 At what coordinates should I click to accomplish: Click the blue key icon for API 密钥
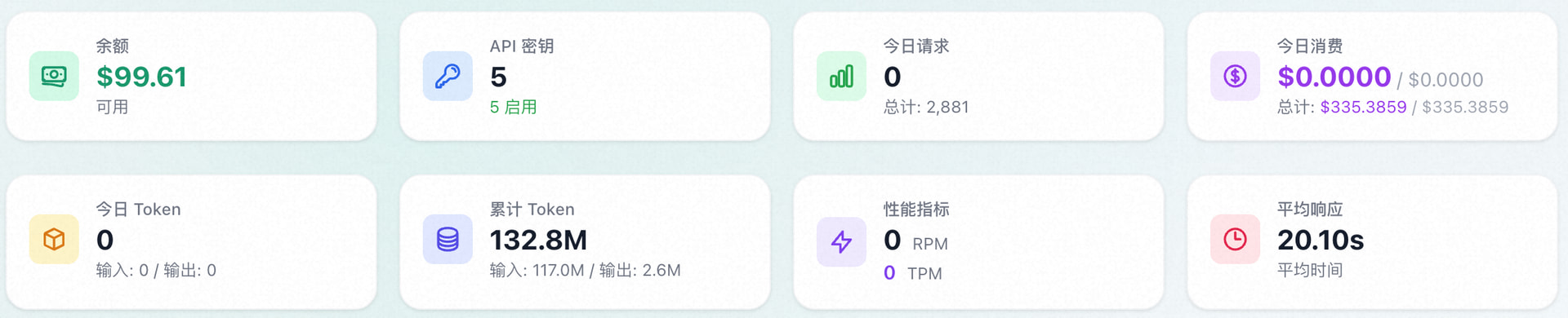click(448, 76)
